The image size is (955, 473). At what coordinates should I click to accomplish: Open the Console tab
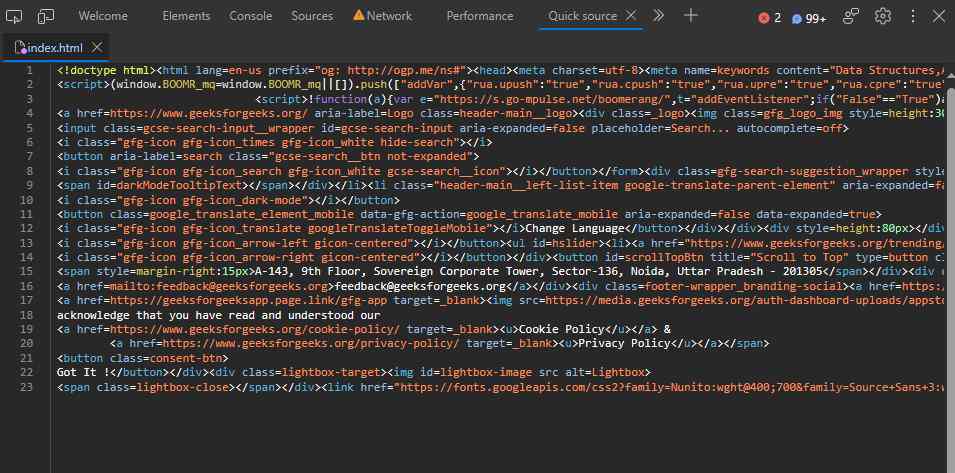pos(250,16)
